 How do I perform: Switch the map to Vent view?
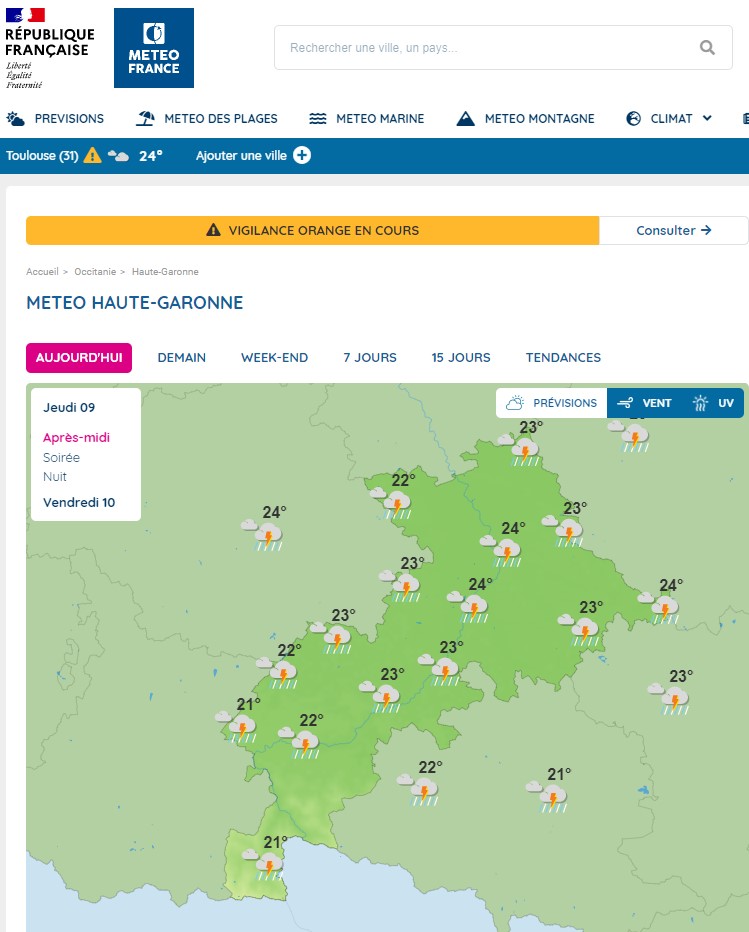point(644,403)
